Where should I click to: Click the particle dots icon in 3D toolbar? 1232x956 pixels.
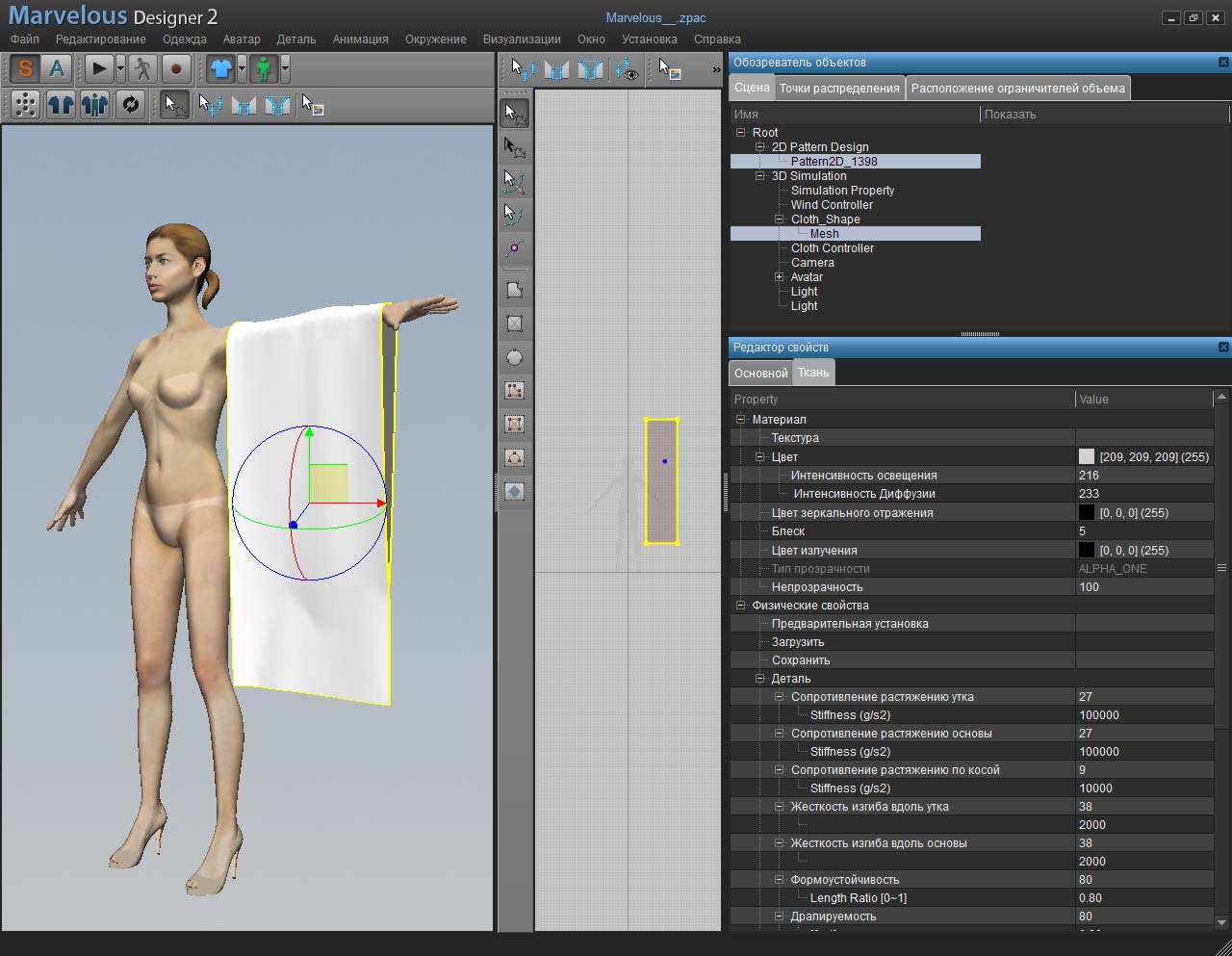pos(26,105)
